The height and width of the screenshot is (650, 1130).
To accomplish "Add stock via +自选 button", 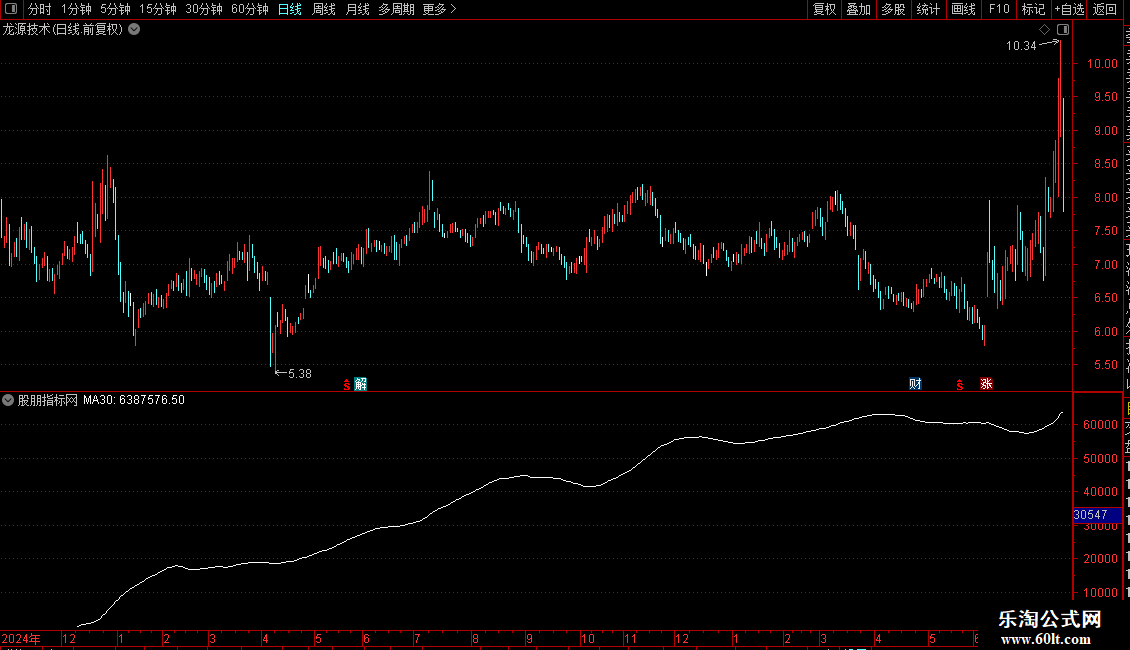I will tap(1069, 9).
